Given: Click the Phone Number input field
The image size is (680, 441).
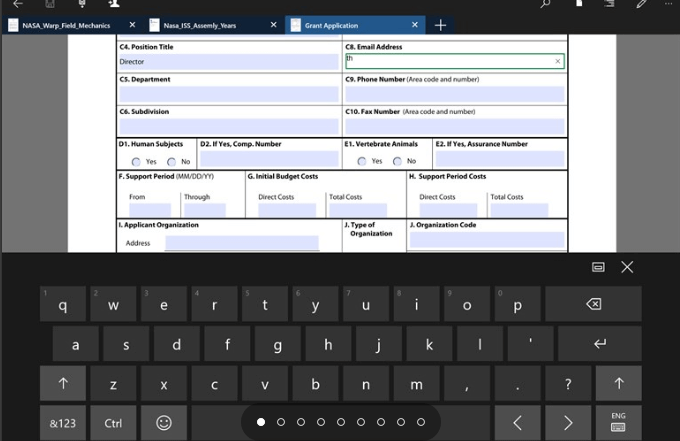Looking at the screenshot, I should coord(454,95).
